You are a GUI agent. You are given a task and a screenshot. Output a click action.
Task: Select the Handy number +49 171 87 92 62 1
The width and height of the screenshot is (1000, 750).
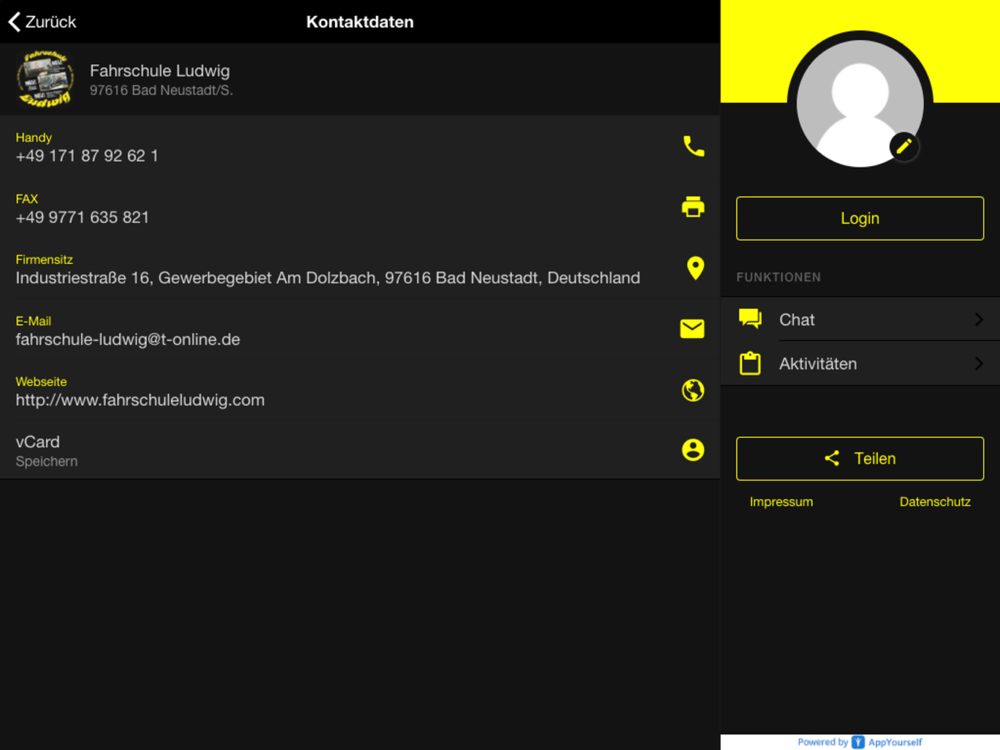coord(87,156)
